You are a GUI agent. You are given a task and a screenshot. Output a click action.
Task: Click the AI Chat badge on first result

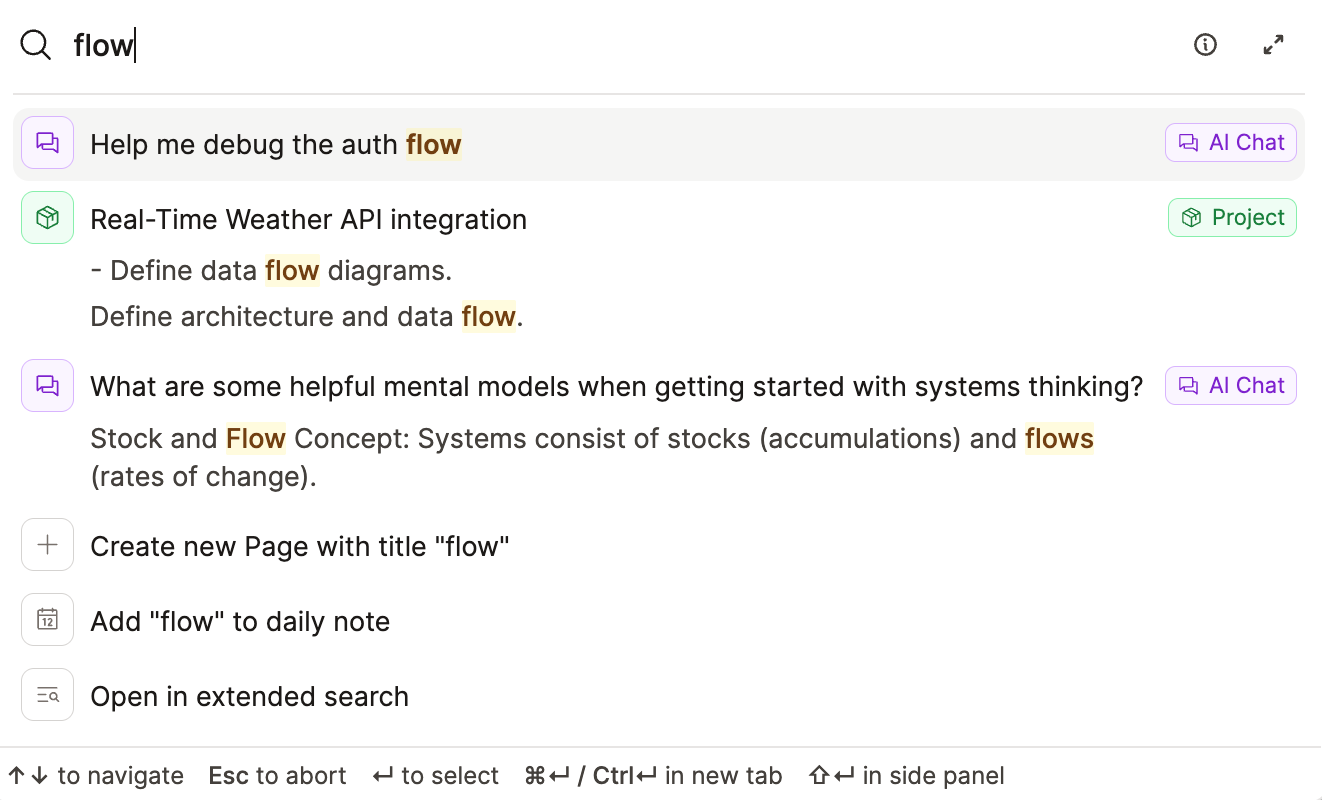pyautogui.click(x=1230, y=142)
